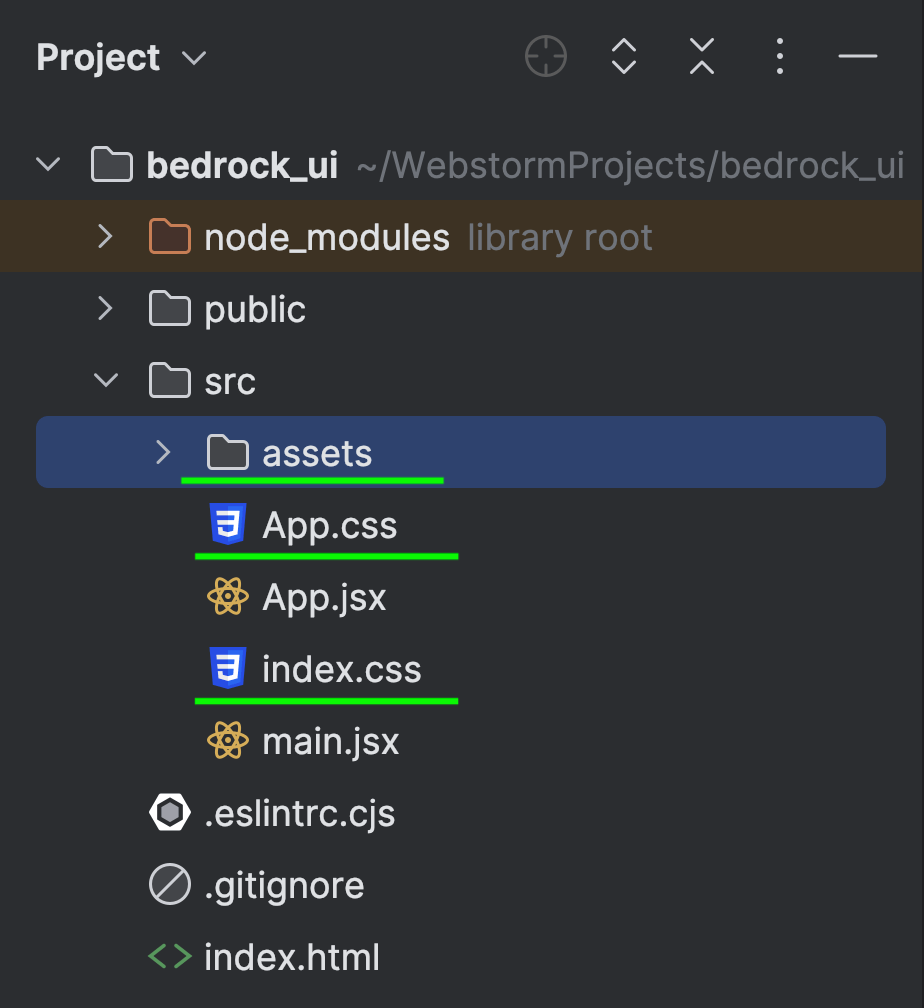Expand the node_modules folder
This screenshot has height=1008, width=924.
pos(105,237)
